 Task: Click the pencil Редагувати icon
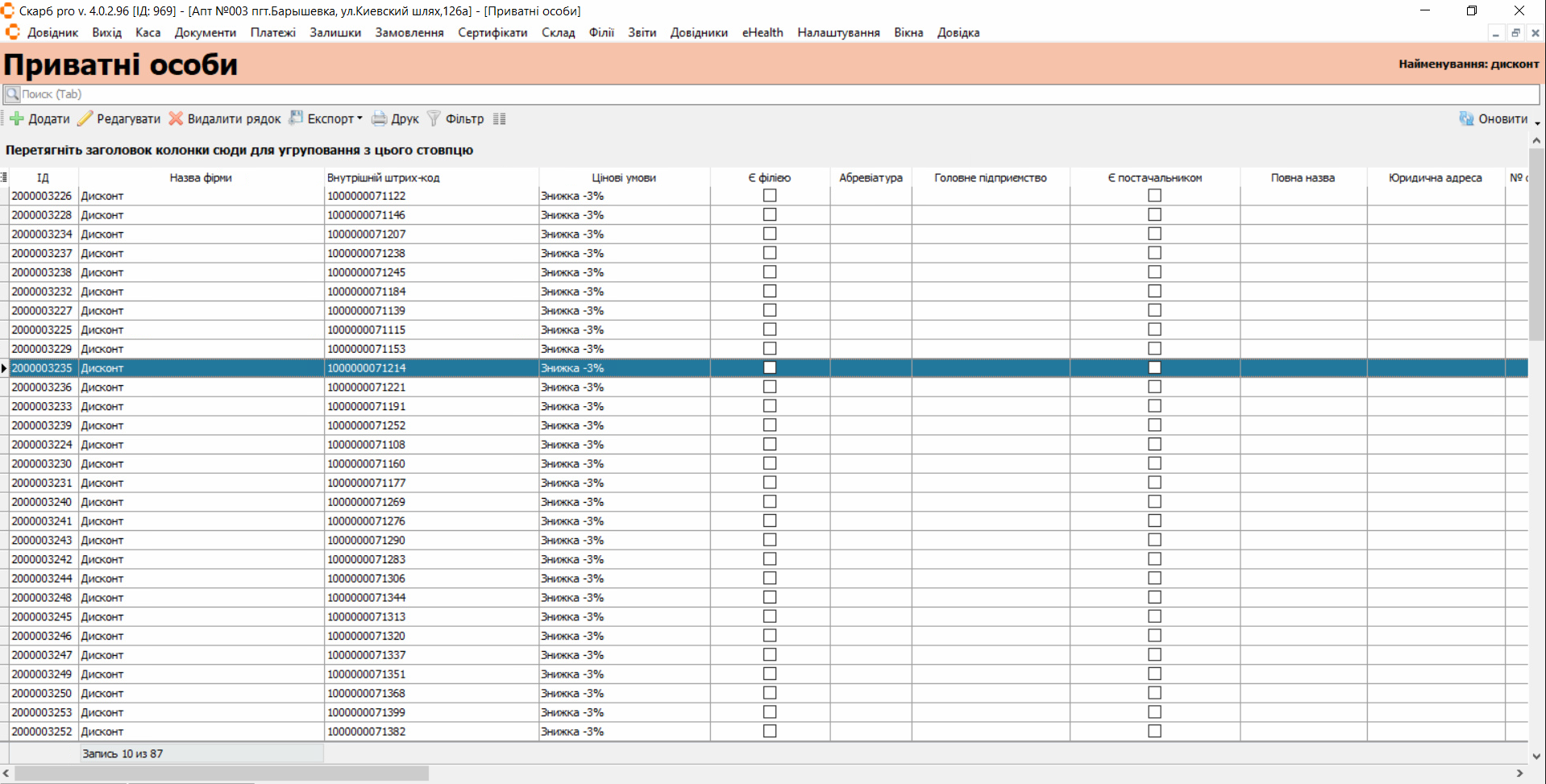click(x=85, y=119)
